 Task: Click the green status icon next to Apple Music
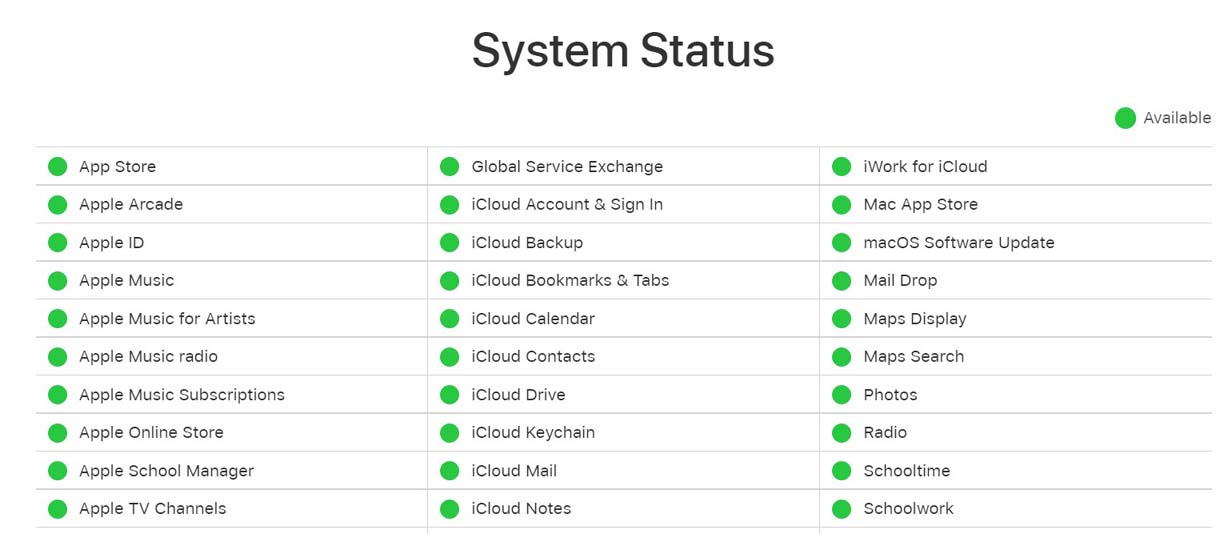[58, 281]
